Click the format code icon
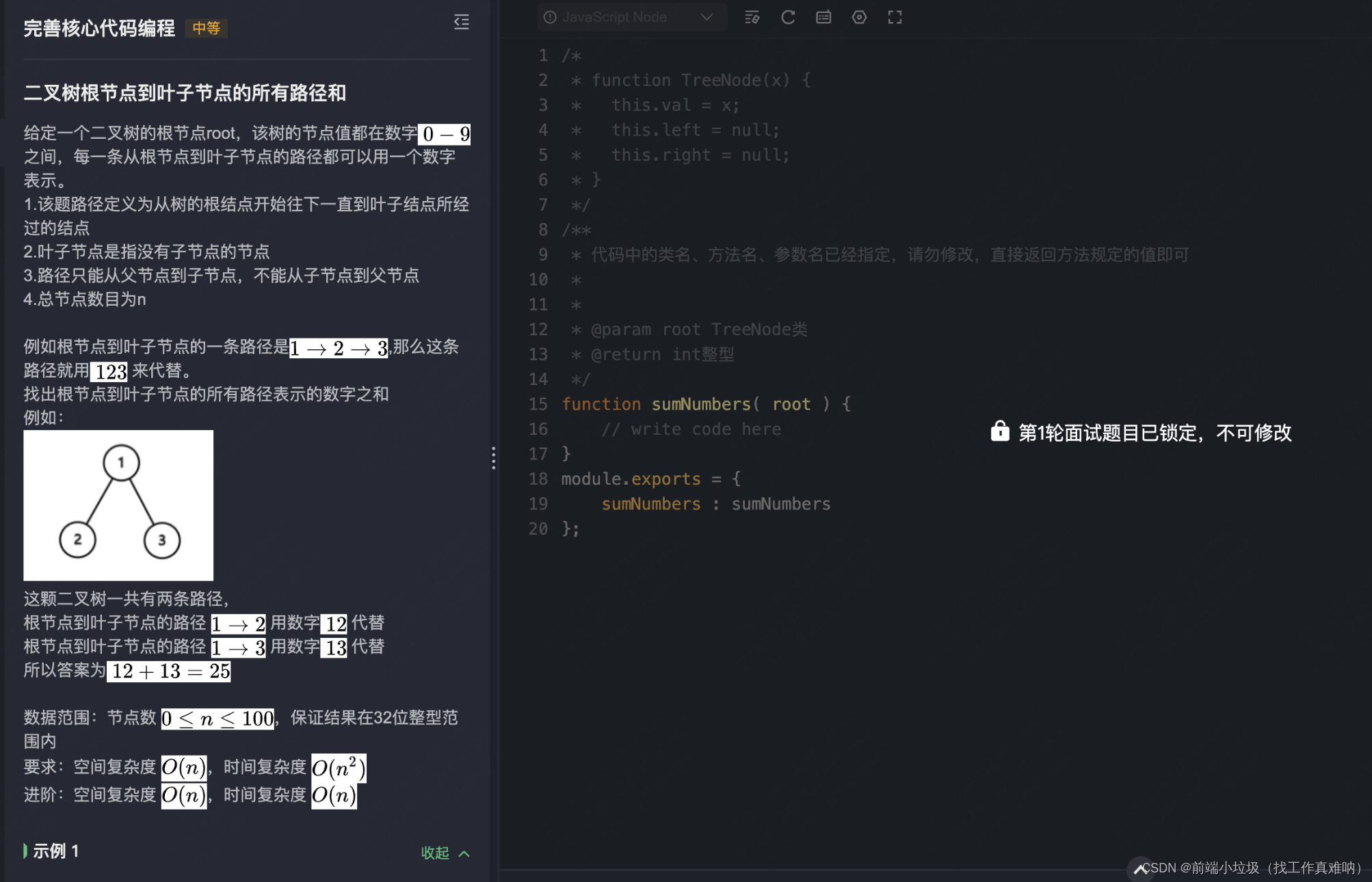 click(752, 18)
